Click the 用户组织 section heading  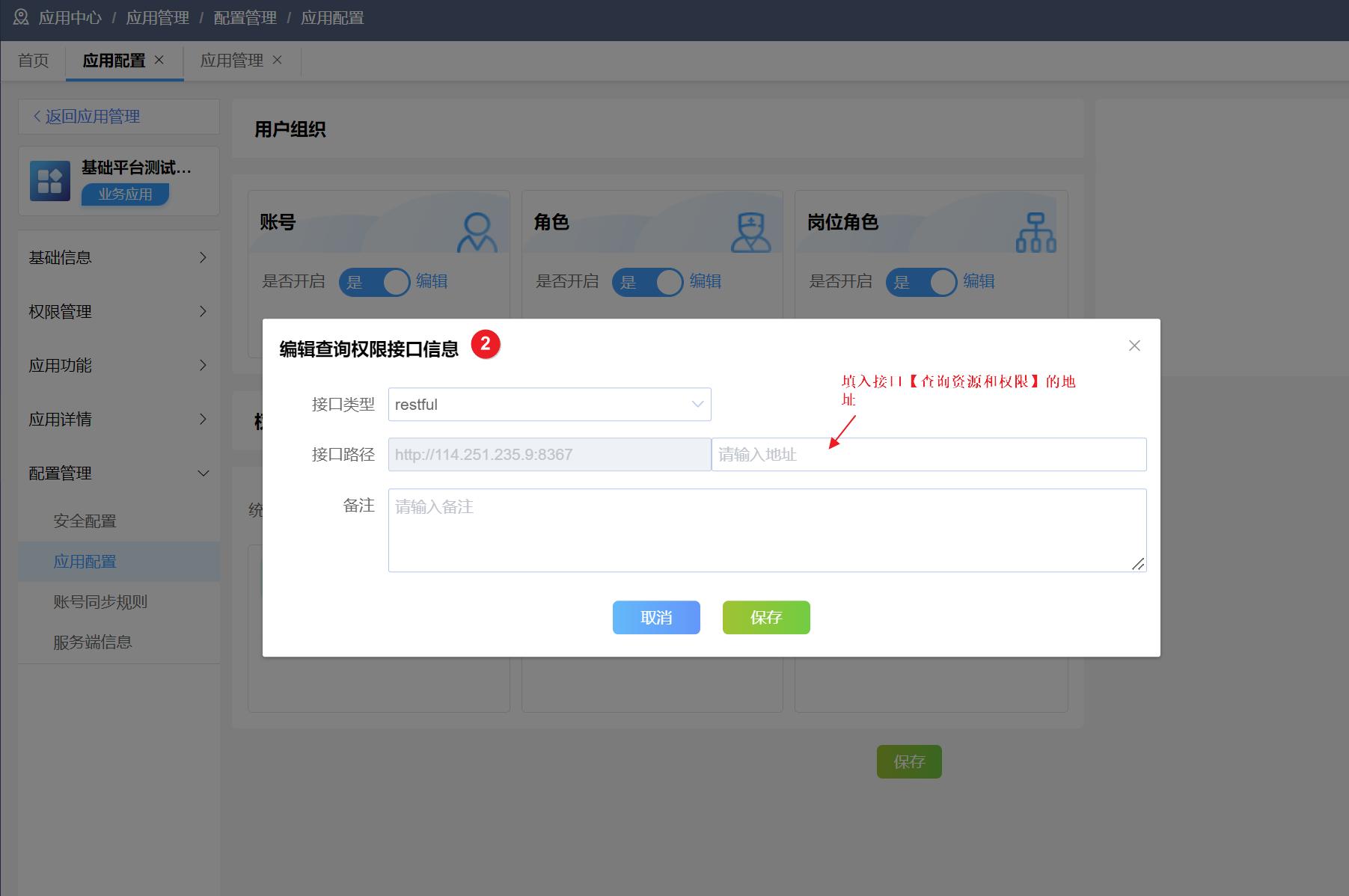pos(290,129)
